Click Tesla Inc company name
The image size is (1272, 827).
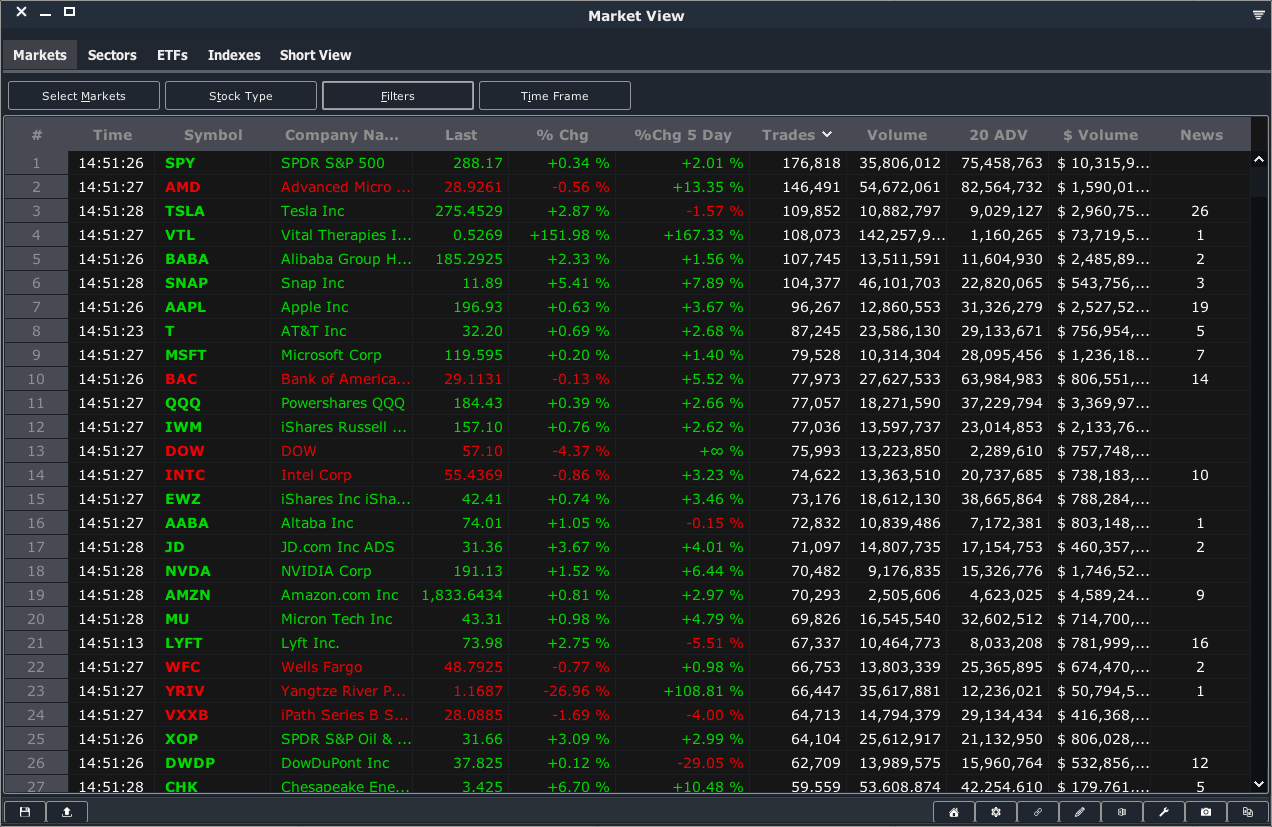(x=313, y=211)
